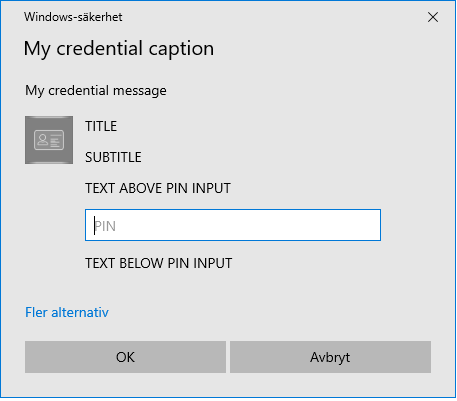Click the PIN input field
This screenshot has width=457, height=401.
(233, 225)
